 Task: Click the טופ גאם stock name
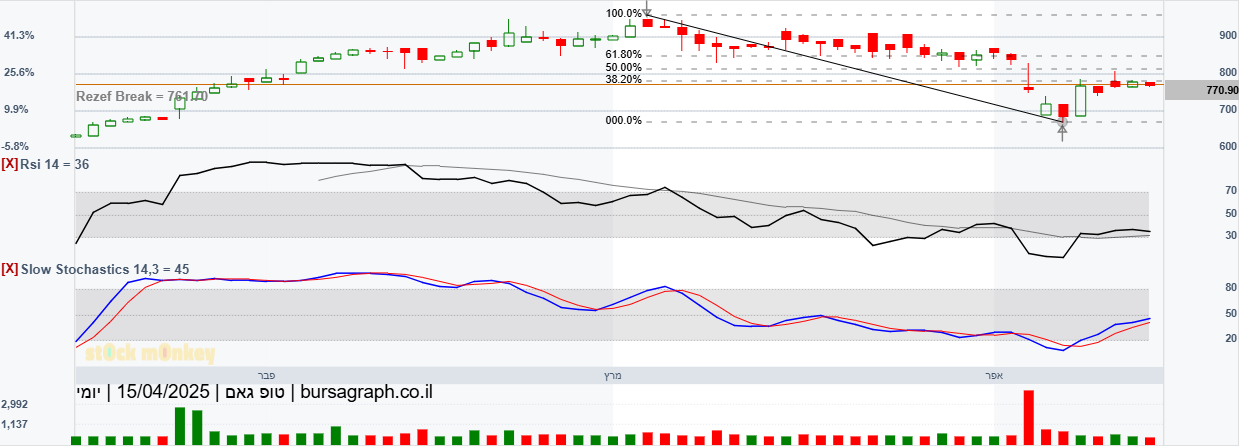pyautogui.click(x=255, y=392)
